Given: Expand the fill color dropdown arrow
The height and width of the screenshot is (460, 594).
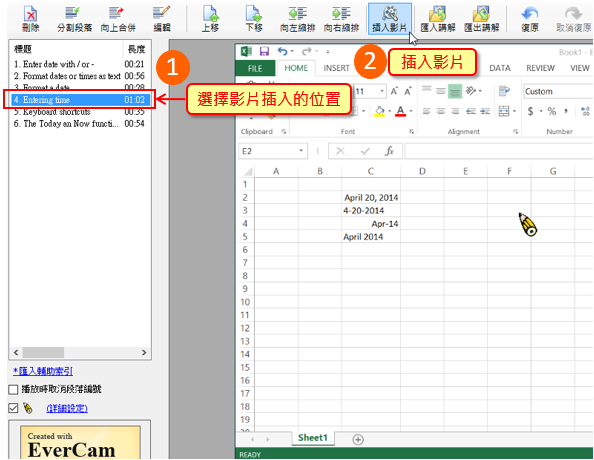Looking at the screenshot, I should 389,111.
